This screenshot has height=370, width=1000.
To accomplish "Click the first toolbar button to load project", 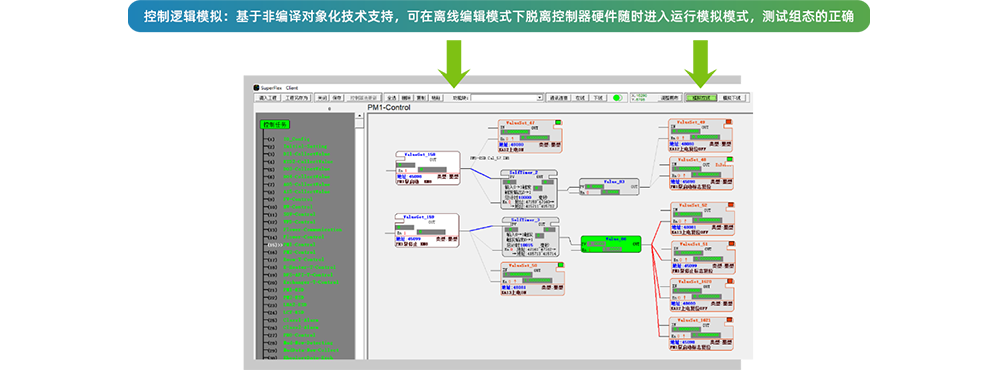I will [x=268, y=98].
